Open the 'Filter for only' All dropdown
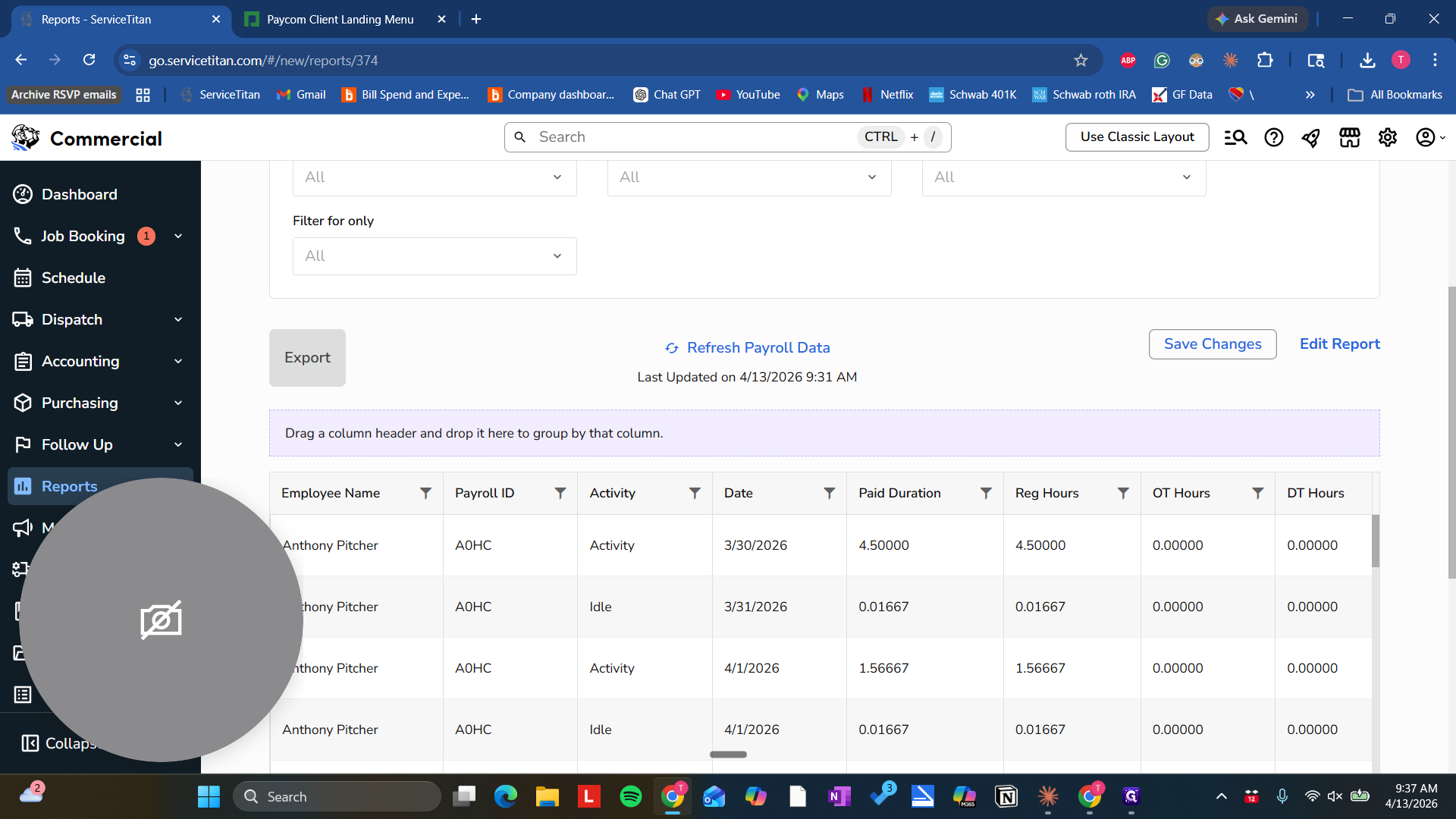Screen dimensions: 1456x819 [434, 256]
